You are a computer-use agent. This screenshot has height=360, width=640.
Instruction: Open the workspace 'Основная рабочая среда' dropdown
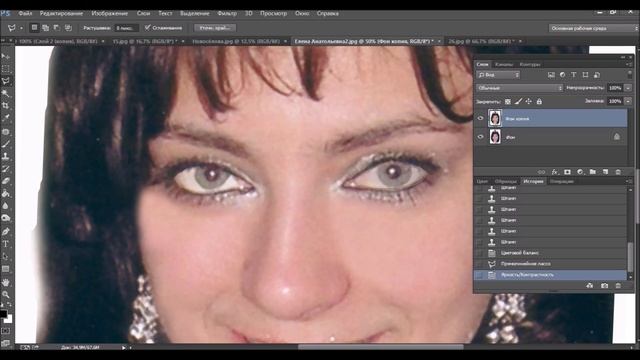[593, 28]
